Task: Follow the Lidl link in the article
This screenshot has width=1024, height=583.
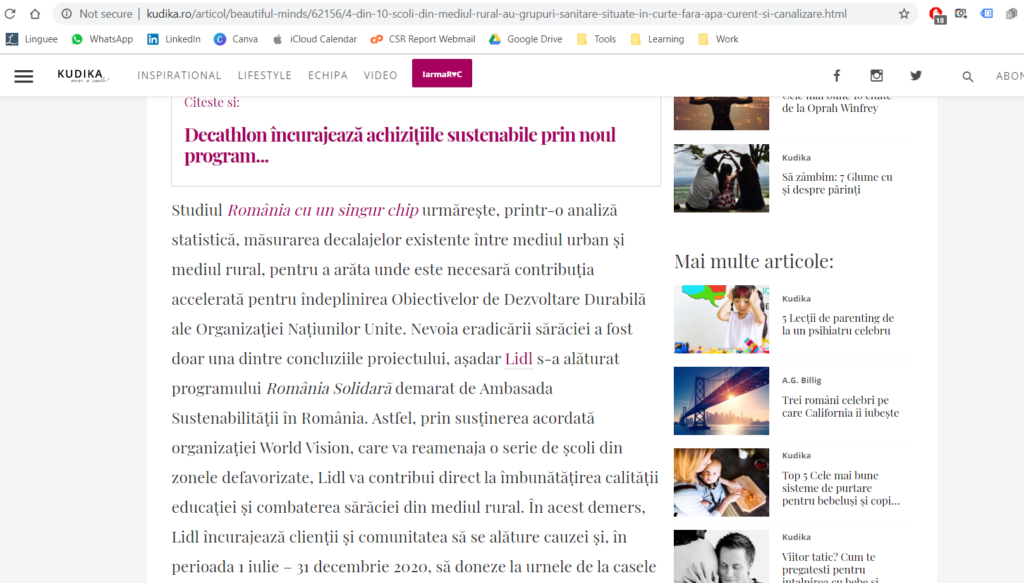Action: pyautogui.click(x=519, y=358)
